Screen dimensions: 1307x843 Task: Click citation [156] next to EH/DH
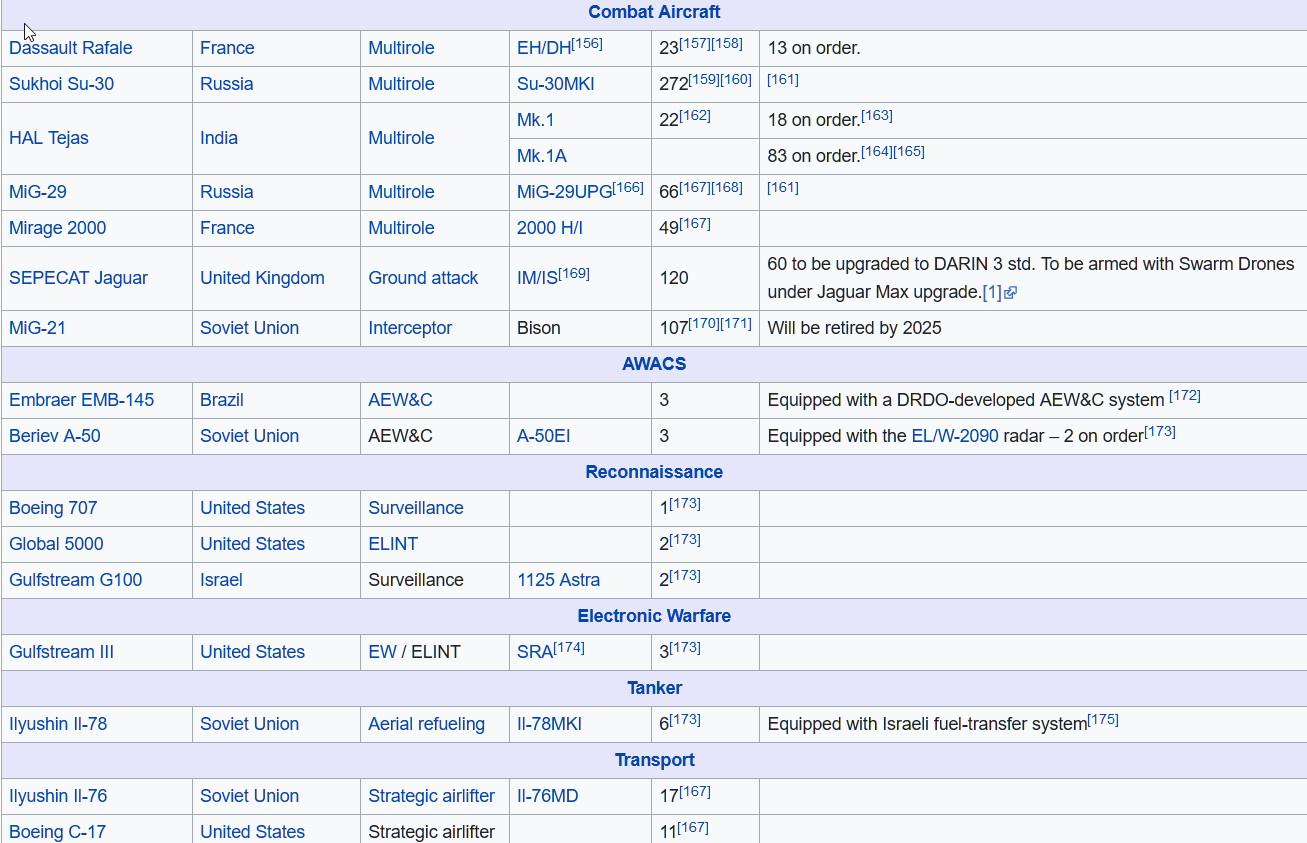587,44
